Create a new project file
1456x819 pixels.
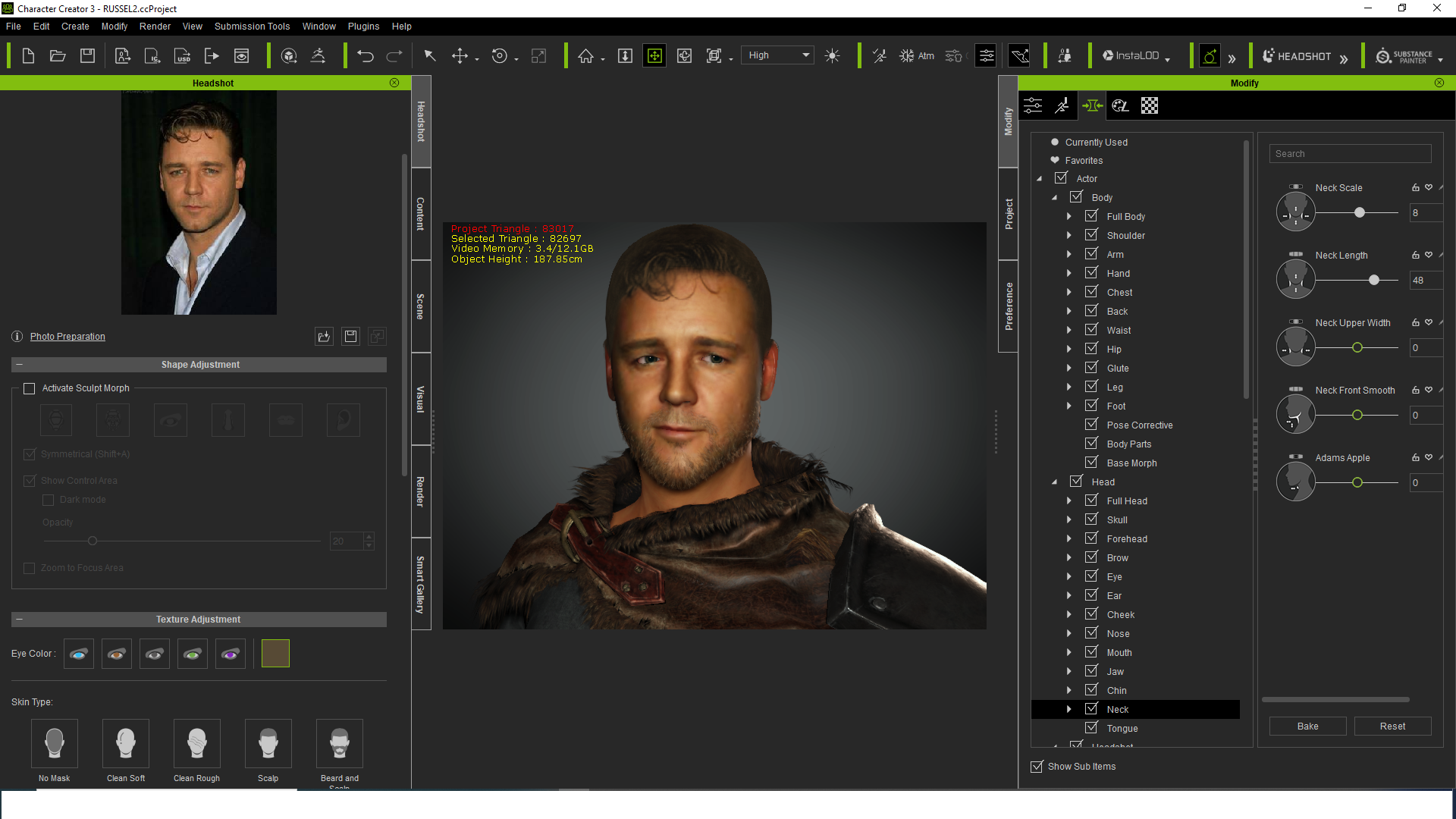point(28,55)
